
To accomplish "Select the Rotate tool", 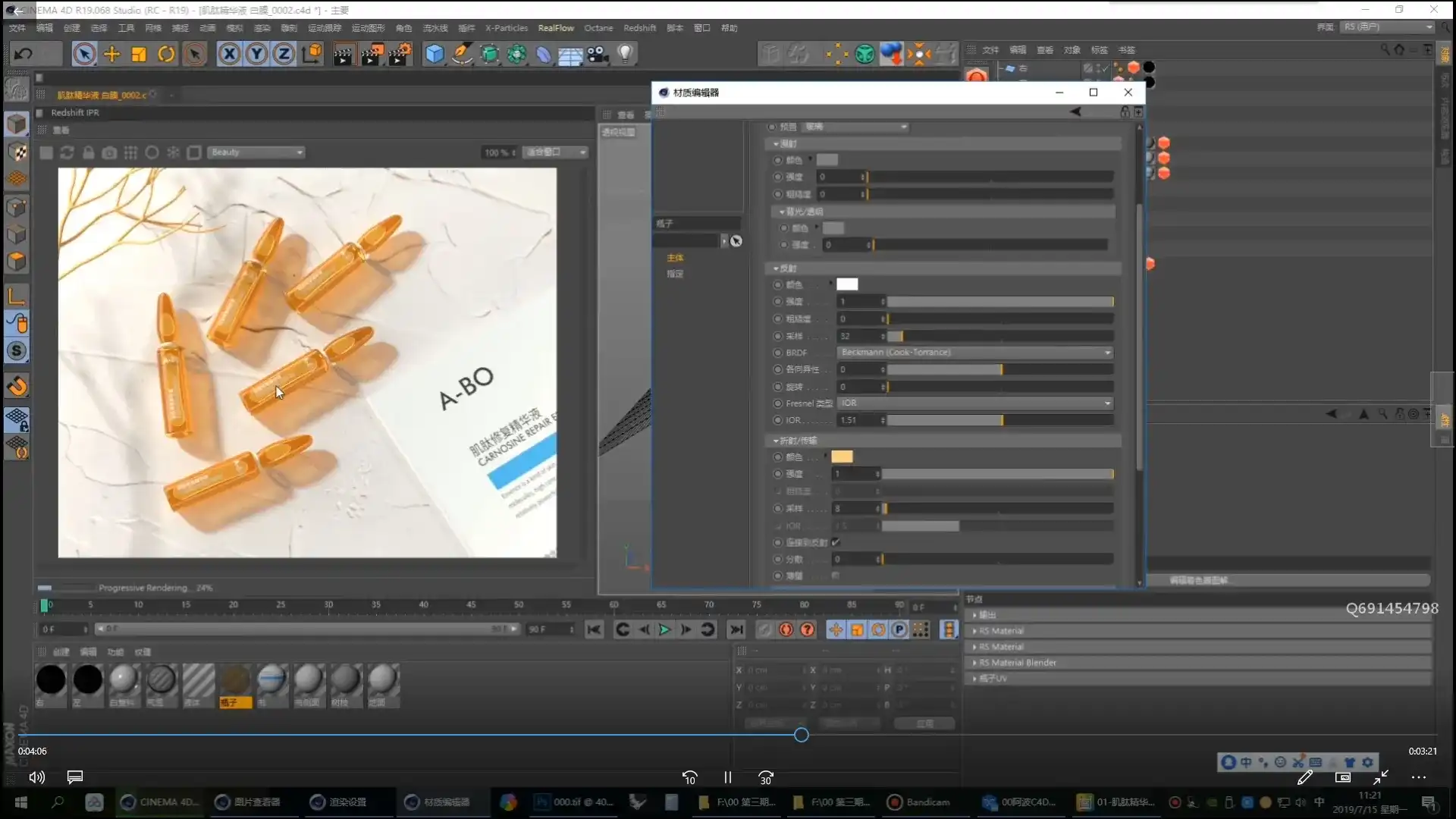I will (166, 54).
